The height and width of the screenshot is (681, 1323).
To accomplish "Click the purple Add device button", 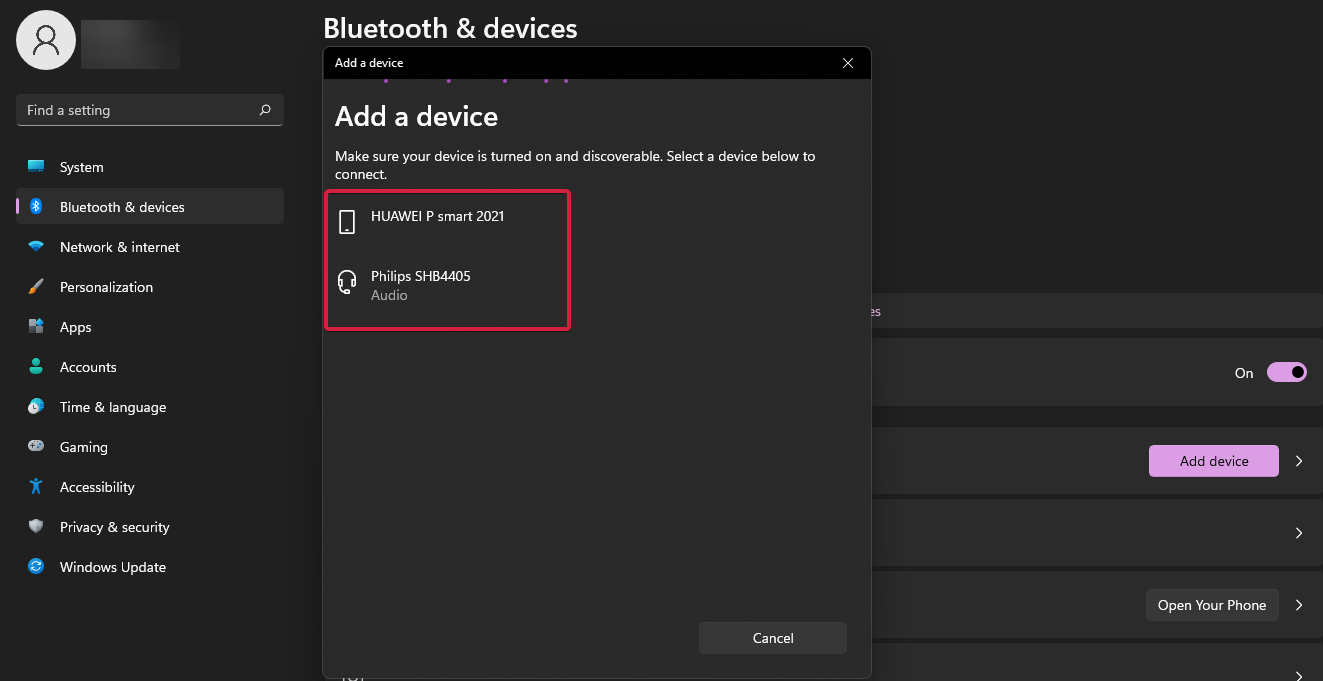I will click(1214, 461).
